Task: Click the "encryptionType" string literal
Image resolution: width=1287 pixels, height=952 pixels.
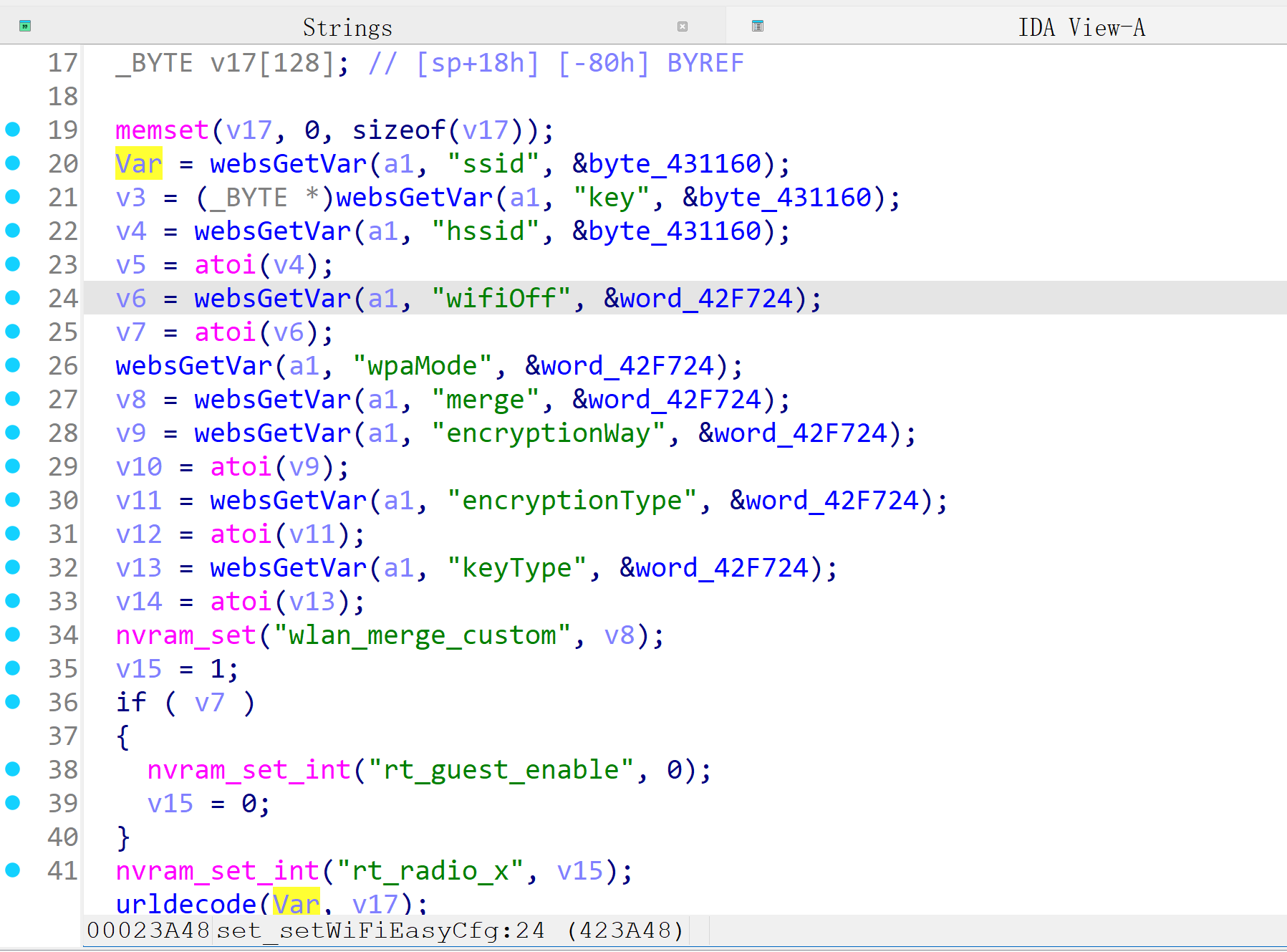Action: 572,500
